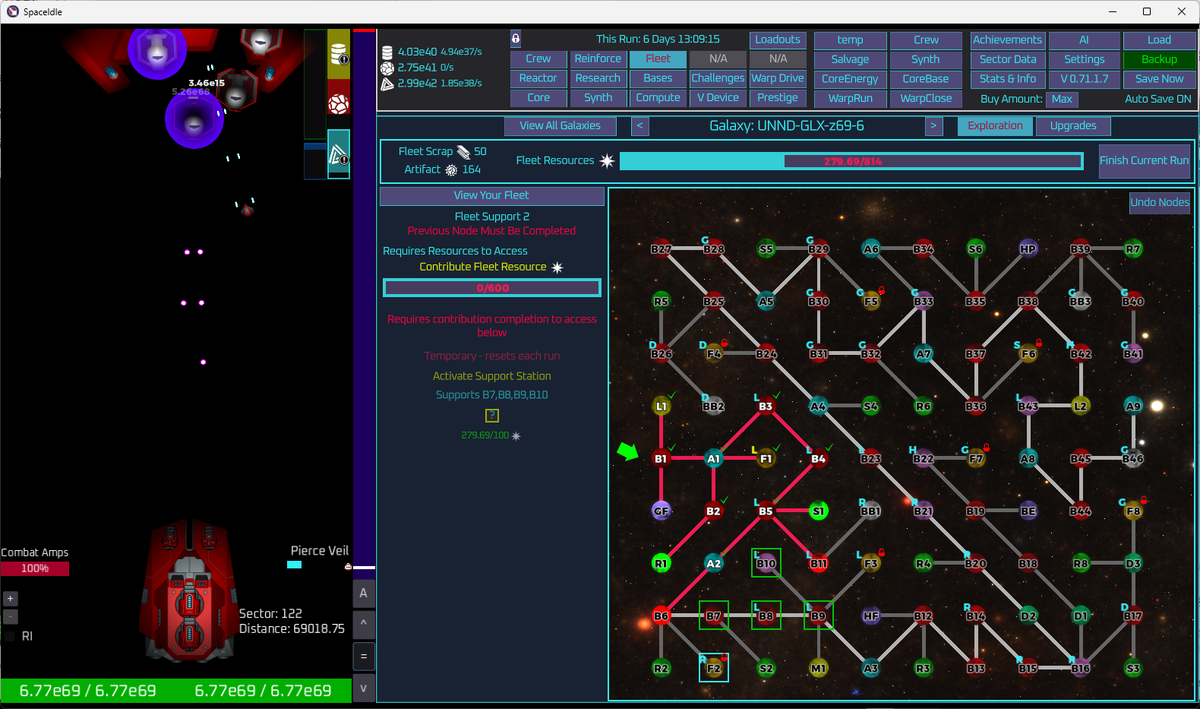Go to previous galaxy arrow
Screen dimensions: 1200x709
pyautogui.click(x=641, y=126)
